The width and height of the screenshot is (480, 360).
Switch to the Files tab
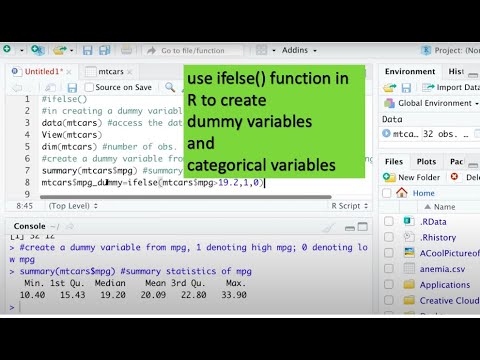point(394,162)
